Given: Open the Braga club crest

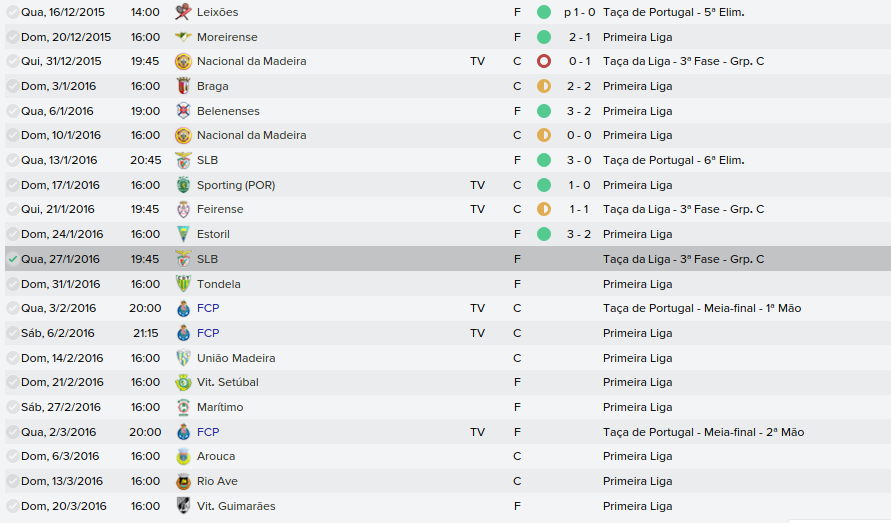Looking at the screenshot, I should 182,86.
